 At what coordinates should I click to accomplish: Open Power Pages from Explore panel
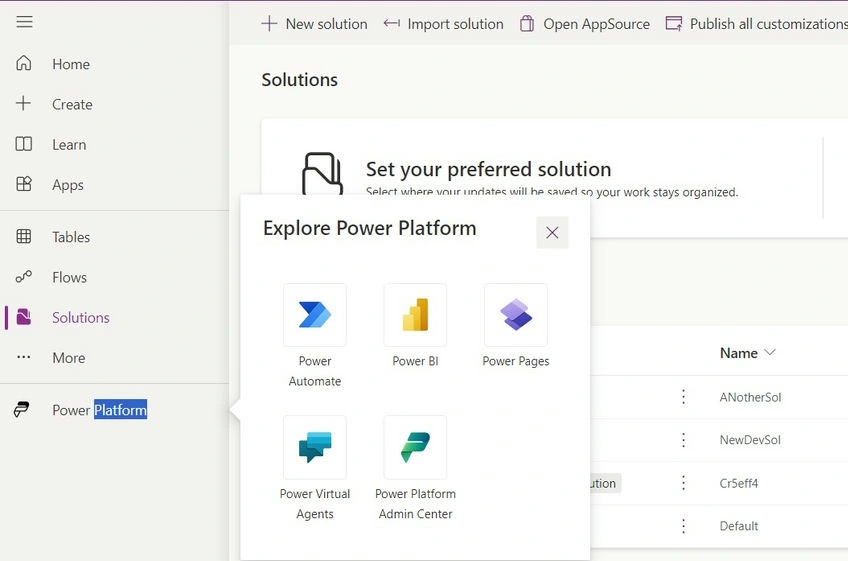(516, 315)
